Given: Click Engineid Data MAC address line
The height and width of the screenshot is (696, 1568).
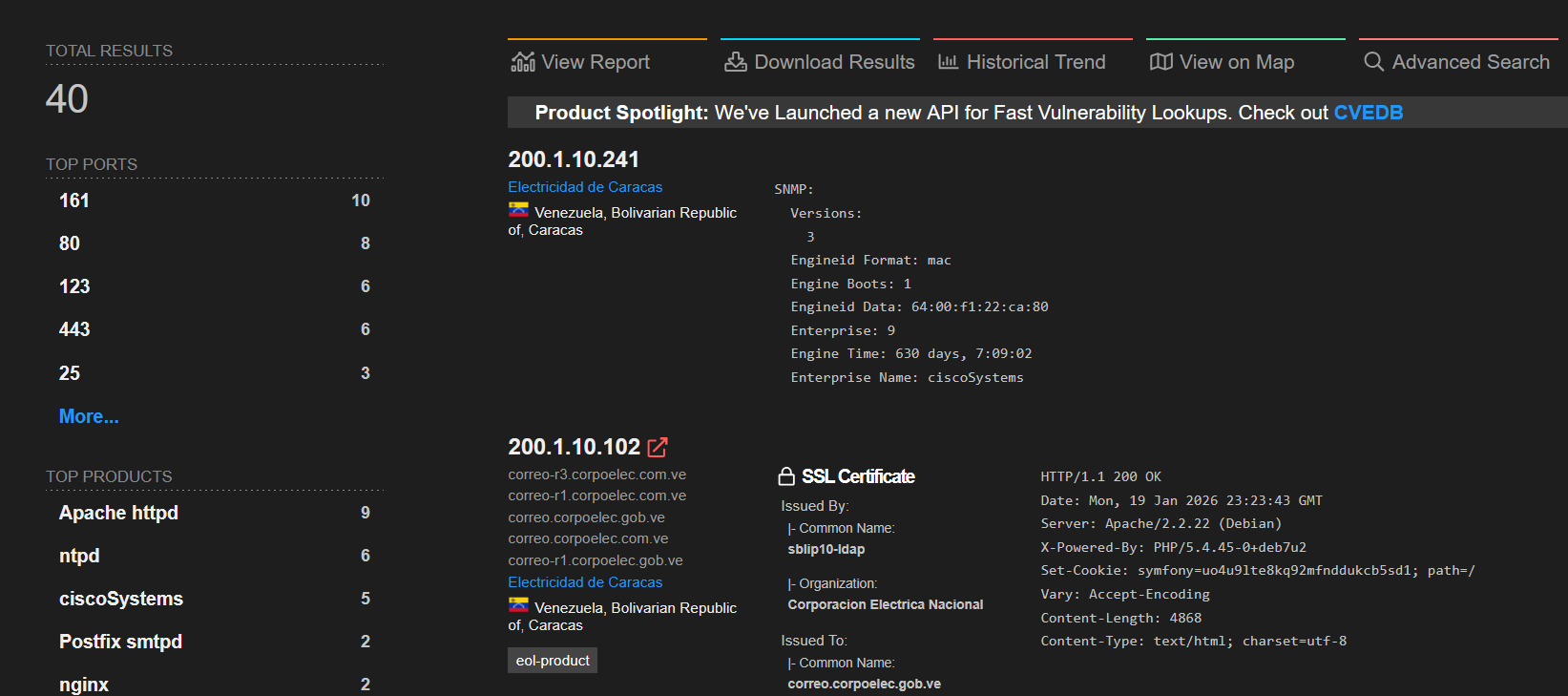Looking at the screenshot, I should 920,306.
